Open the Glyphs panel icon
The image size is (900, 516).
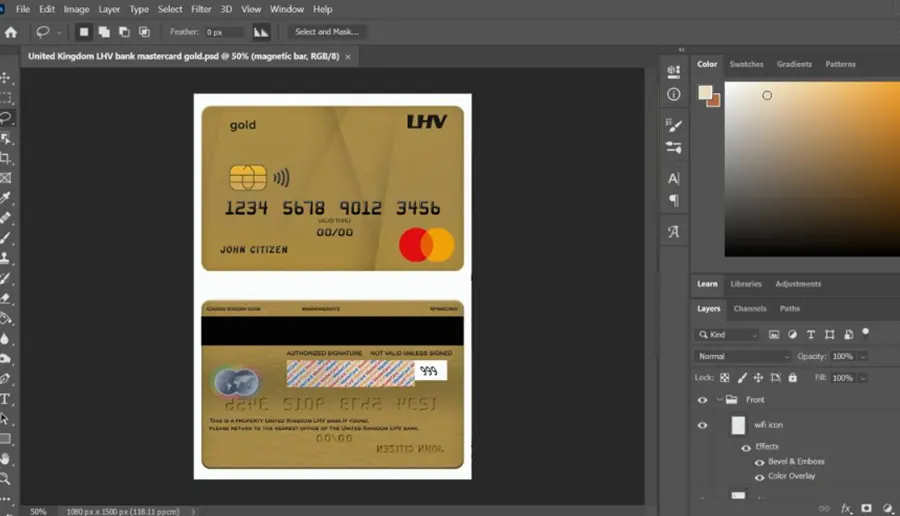[x=674, y=231]
